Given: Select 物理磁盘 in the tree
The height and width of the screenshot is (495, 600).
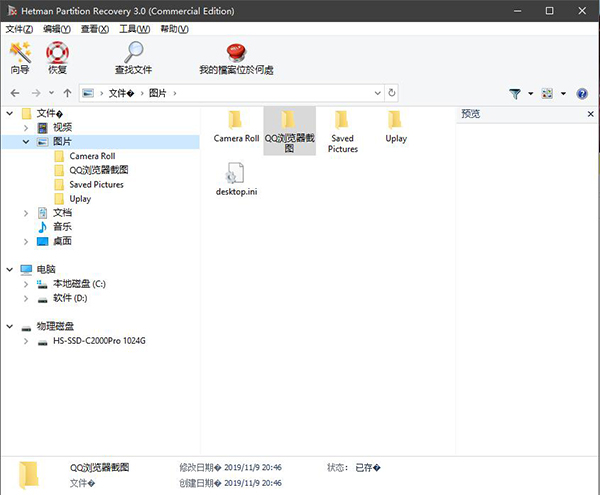Looking at the screenshot, I should [x=55, y=326].
